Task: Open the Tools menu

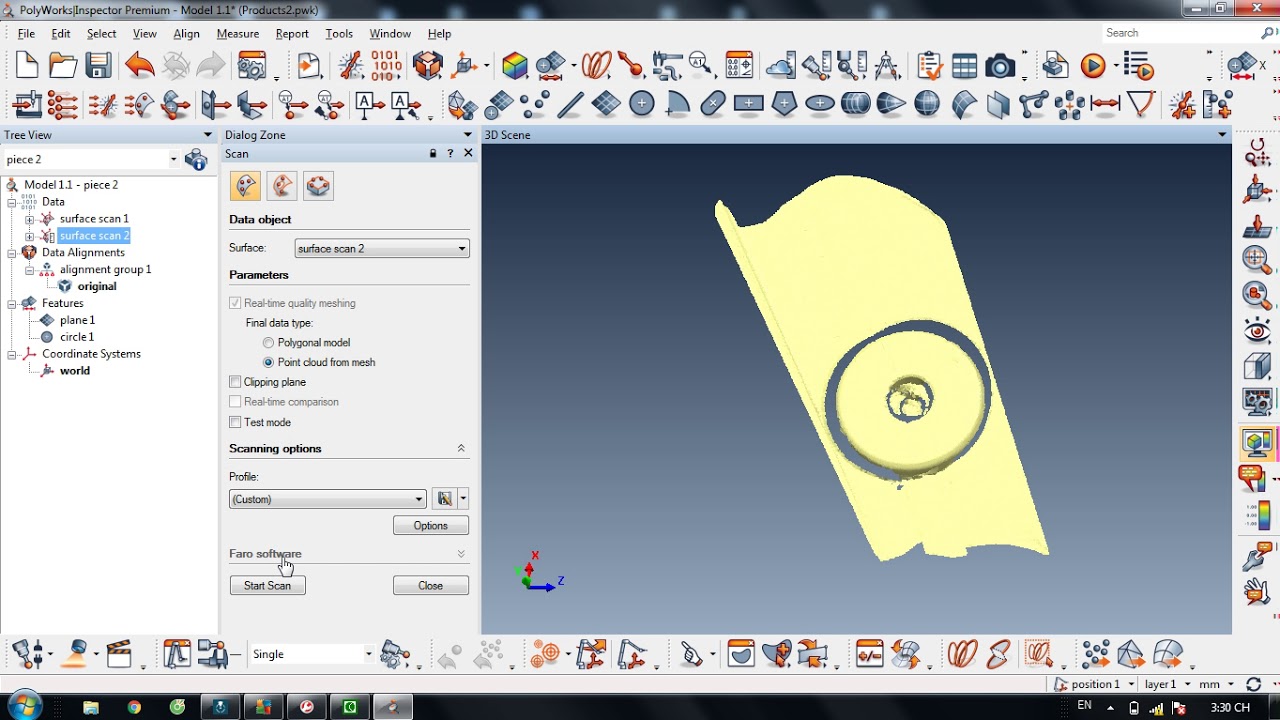Action: point(339,33)
